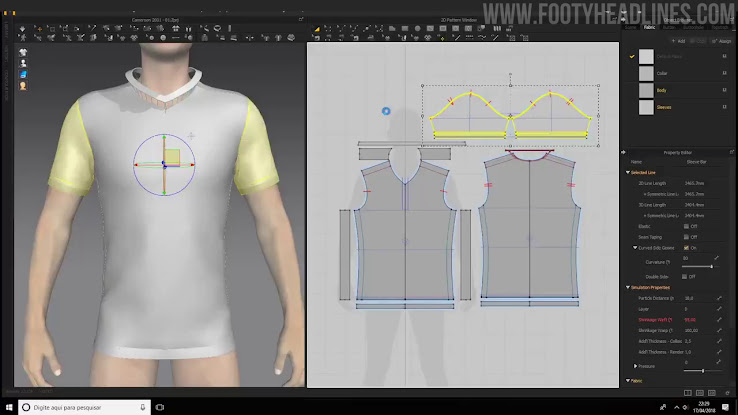Click the Add fabric button
The image size is (738, 415).
click(678, 41)
